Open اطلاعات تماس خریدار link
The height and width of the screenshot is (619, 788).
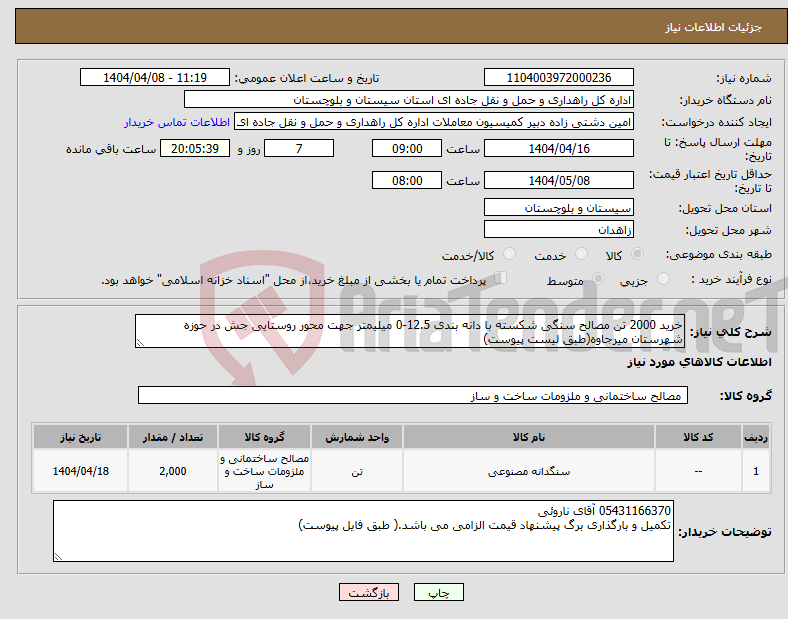[x=177, y=122]
